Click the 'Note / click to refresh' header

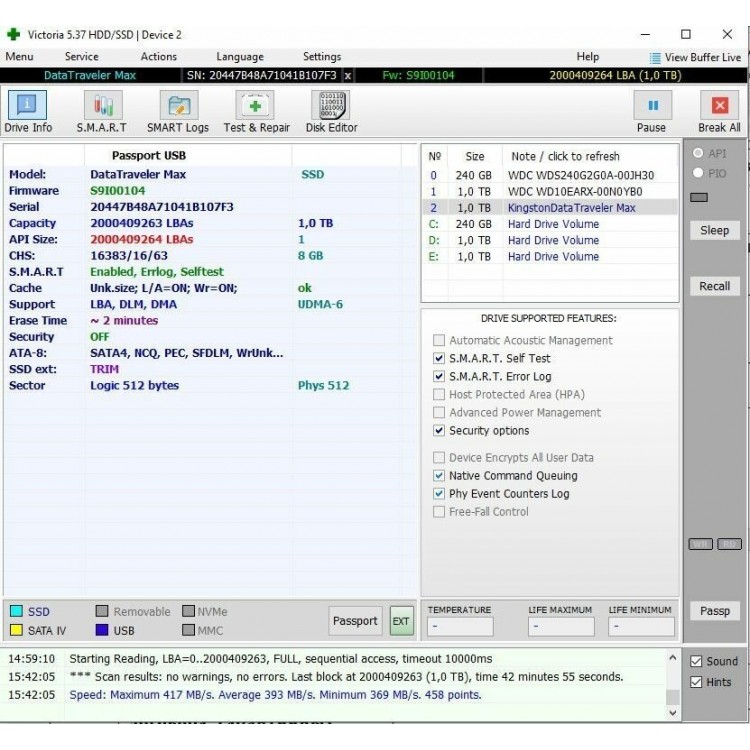point(565,156)
